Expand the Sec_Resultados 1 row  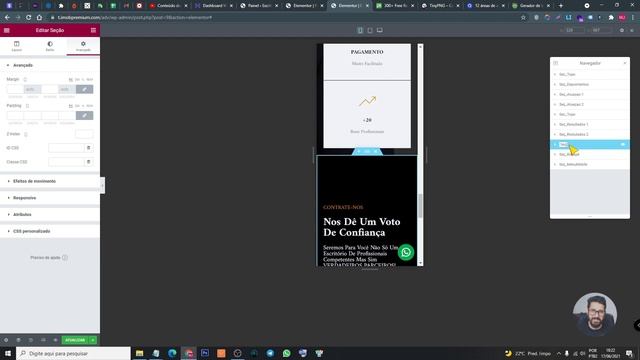pos(555,124)
